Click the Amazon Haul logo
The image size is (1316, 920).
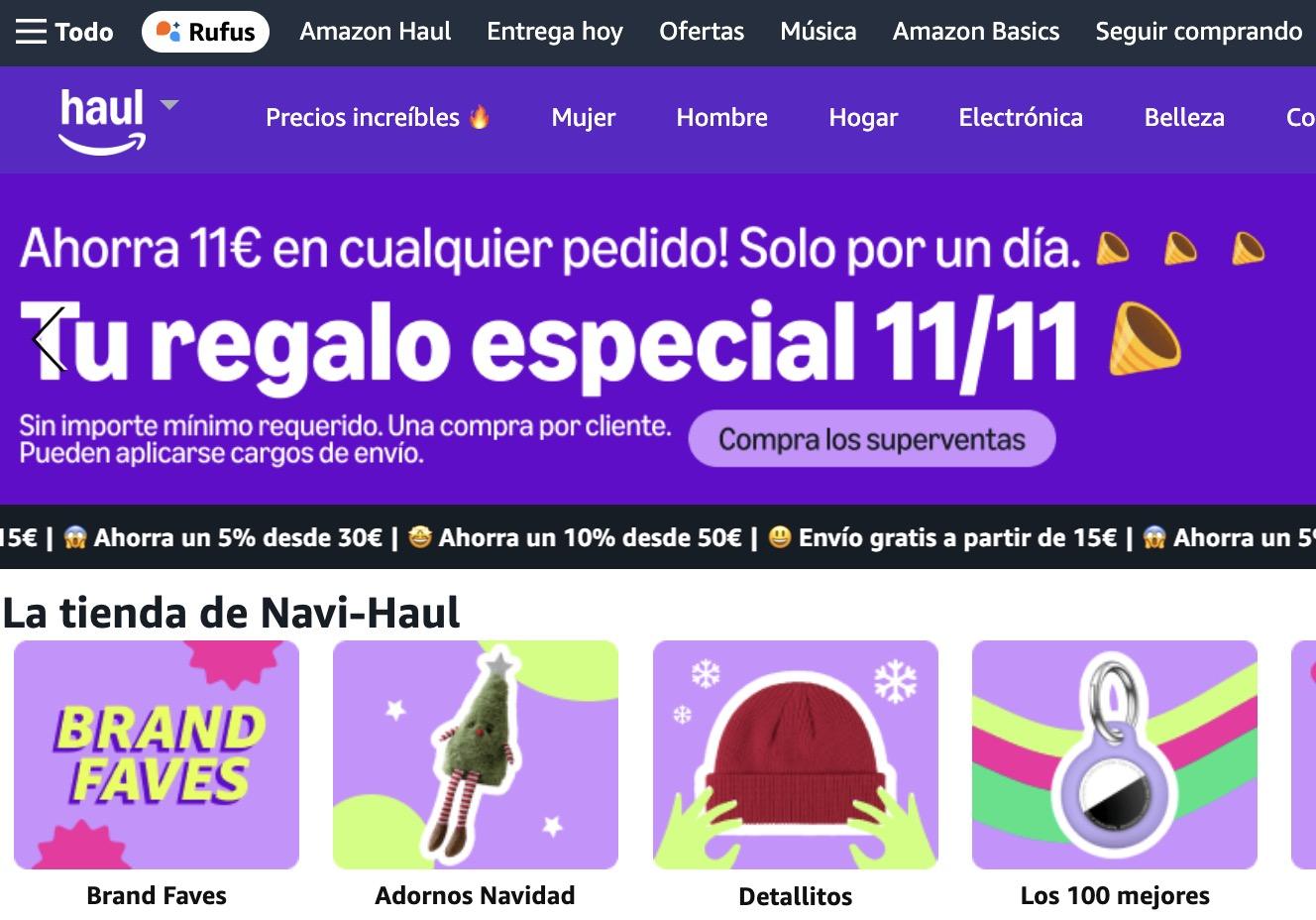pyautogui.click(x=102, y=121)
